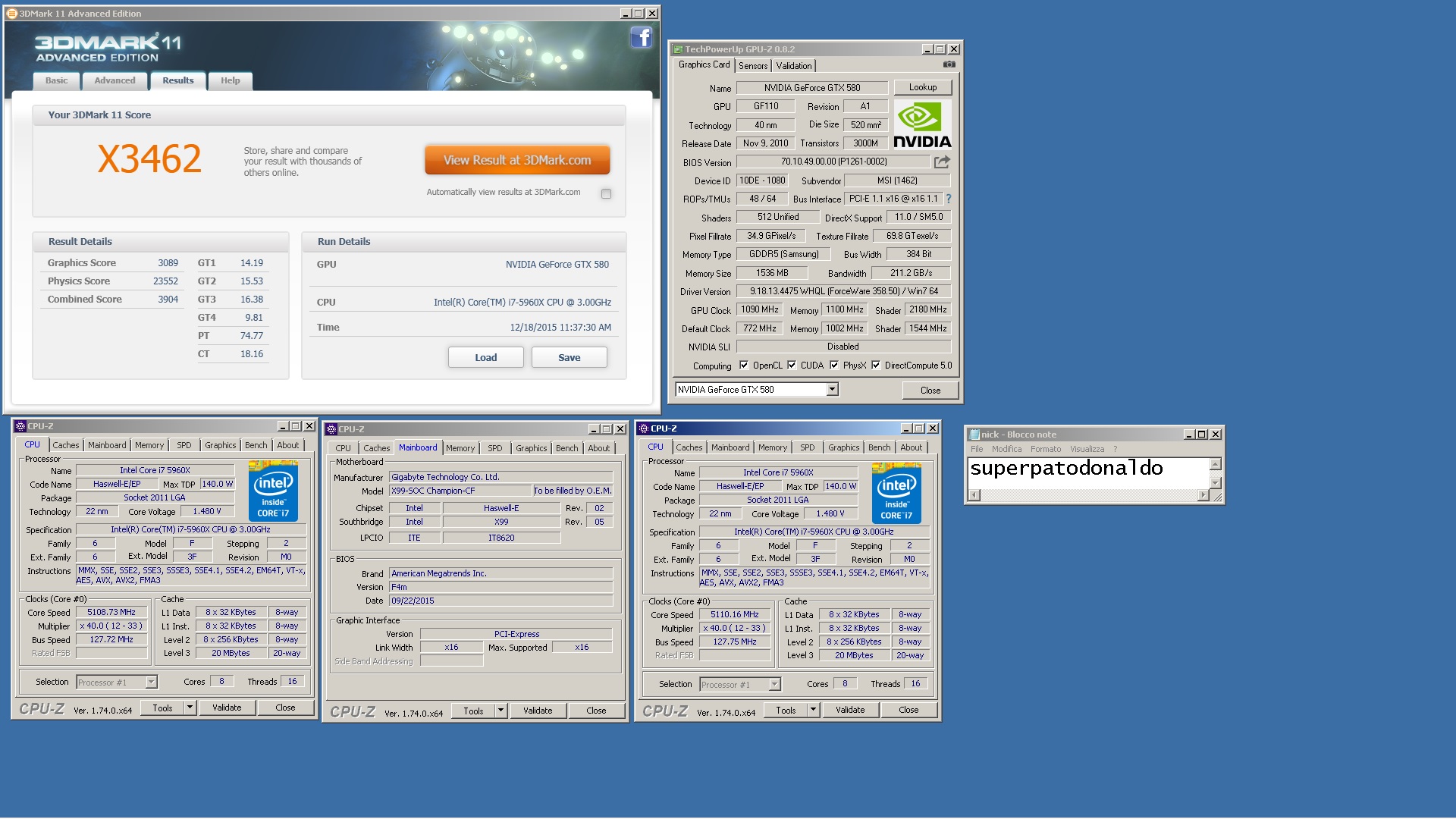Click middle CPU-Z title bar icon

[x=331, y=429]
